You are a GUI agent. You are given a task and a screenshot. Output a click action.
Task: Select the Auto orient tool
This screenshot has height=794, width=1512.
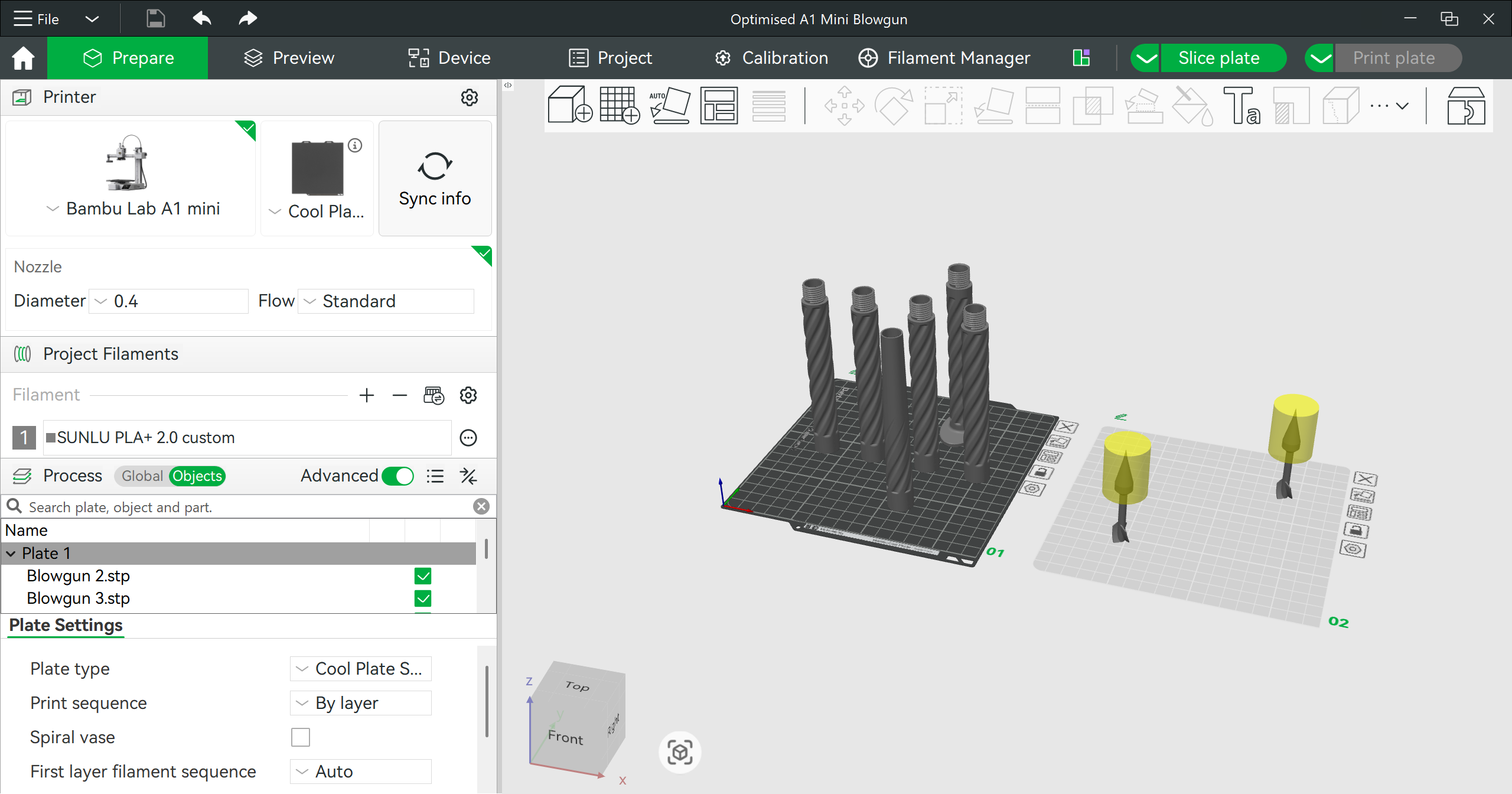coord(669,106)
